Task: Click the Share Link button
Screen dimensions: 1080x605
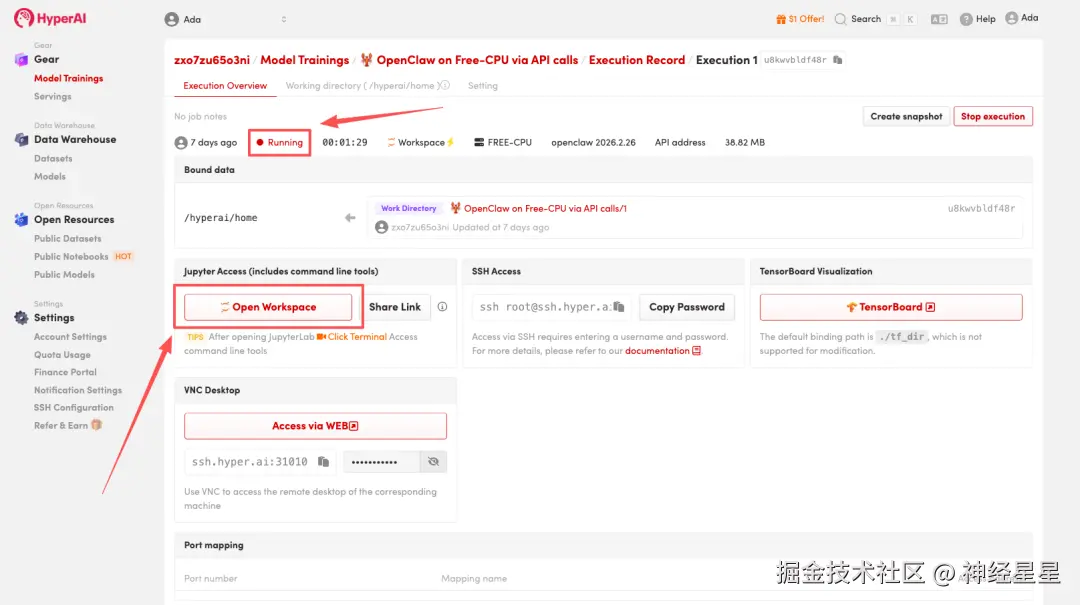Action: tap(395, 307)
